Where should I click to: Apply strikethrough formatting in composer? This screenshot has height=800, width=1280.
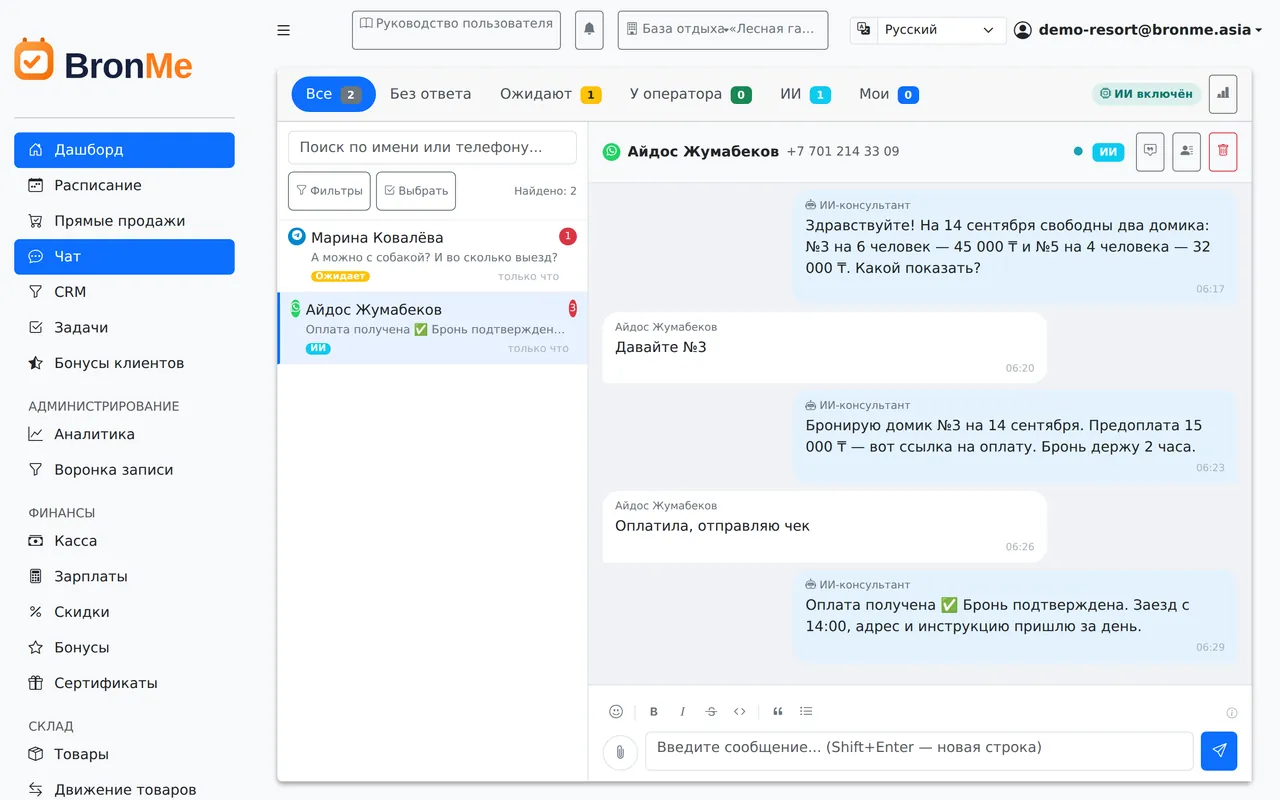pos(711,712)
